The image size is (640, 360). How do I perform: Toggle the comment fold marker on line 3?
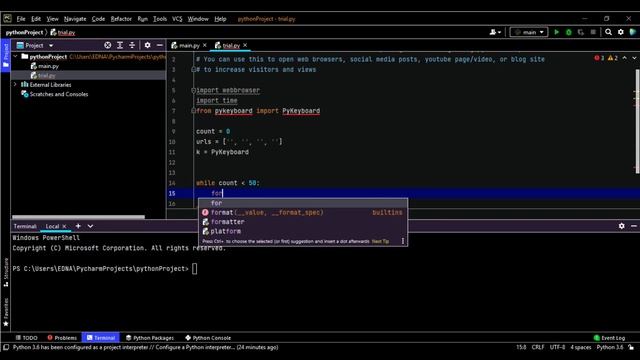(193, 69)
